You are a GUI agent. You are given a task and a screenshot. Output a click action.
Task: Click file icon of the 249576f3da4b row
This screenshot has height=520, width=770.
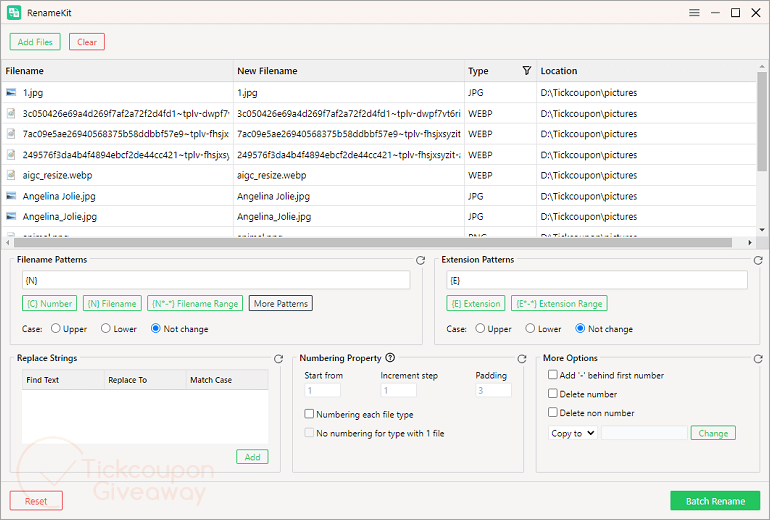pos(11,155)
